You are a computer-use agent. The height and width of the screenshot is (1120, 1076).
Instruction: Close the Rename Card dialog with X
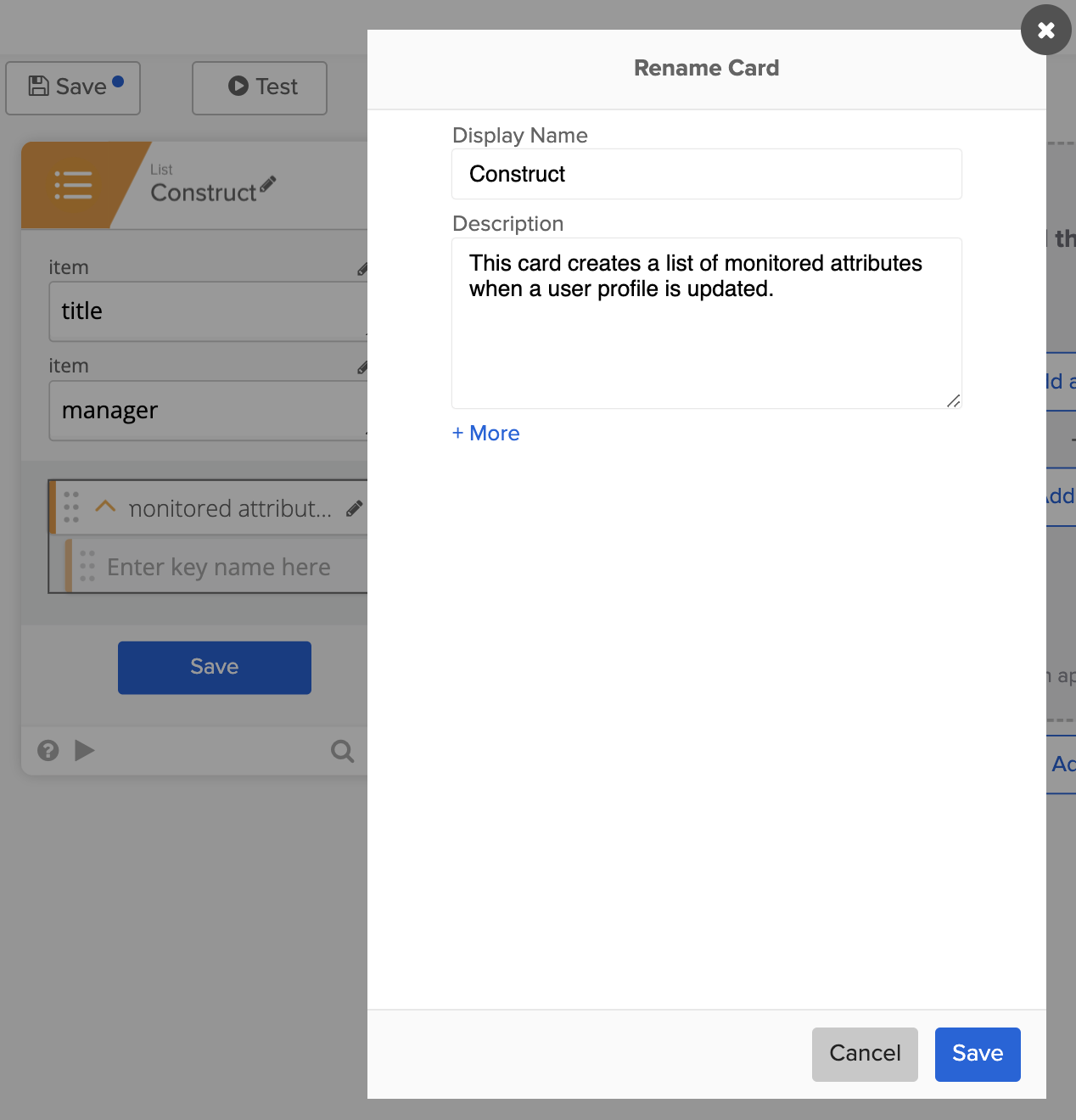1045,31
